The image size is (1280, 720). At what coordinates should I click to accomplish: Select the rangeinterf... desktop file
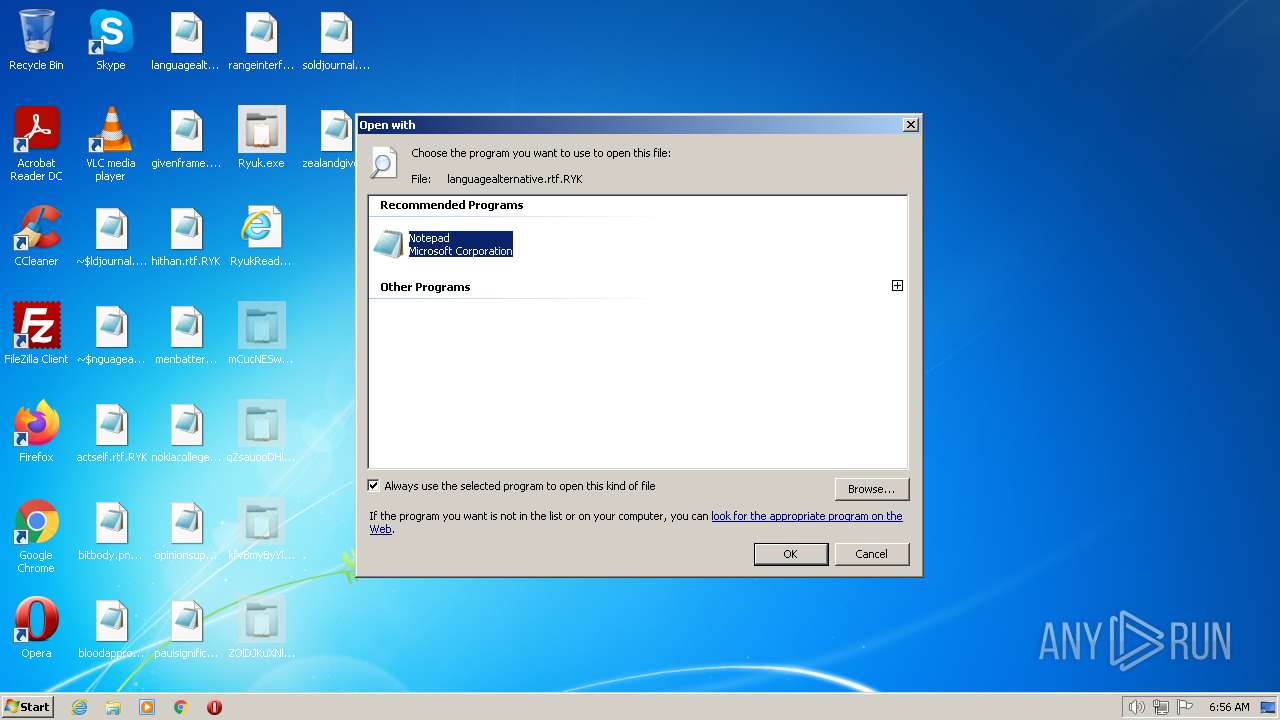(261, 40)
